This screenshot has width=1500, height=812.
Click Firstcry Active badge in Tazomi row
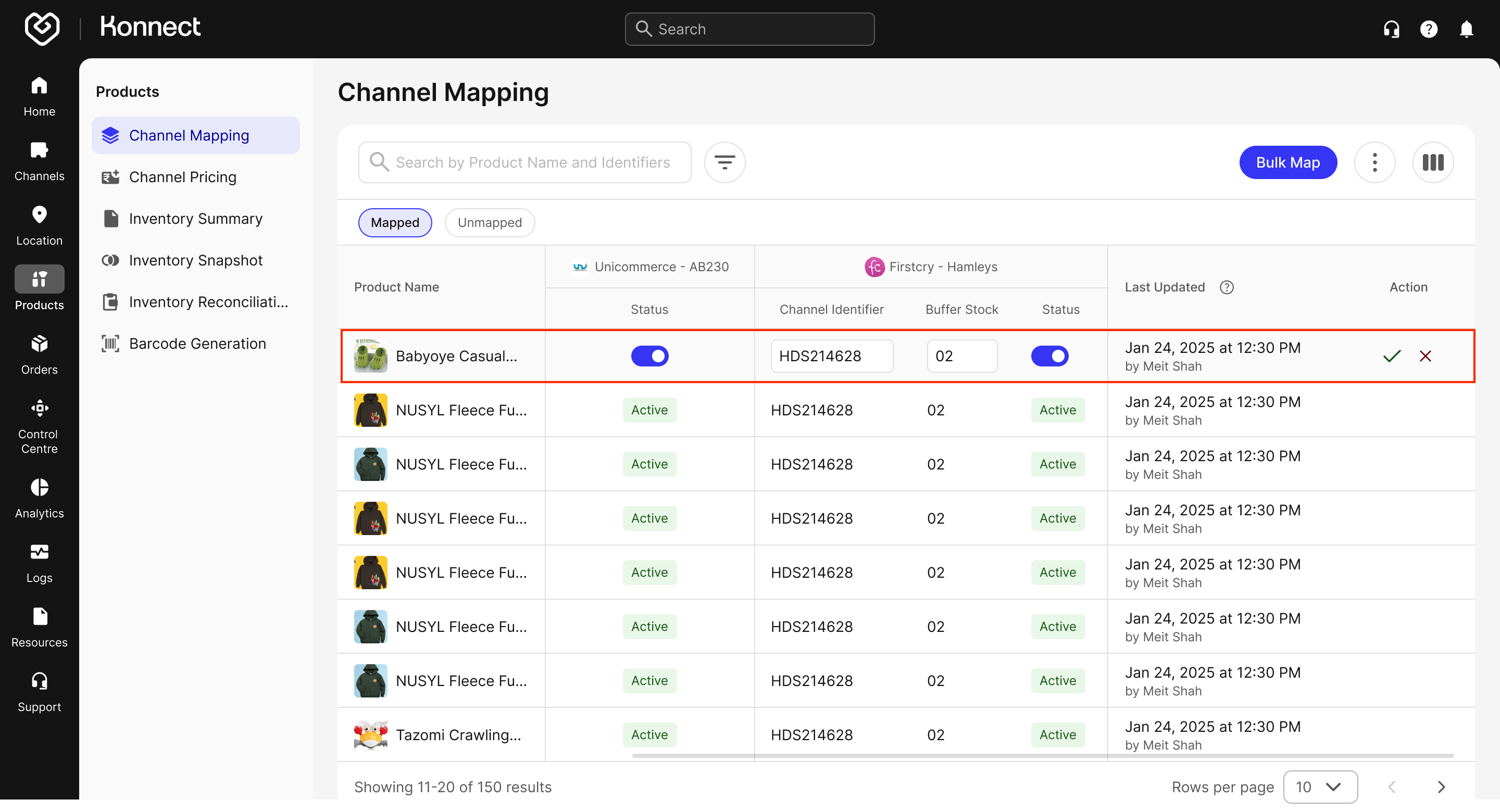tap(1057, 735)
